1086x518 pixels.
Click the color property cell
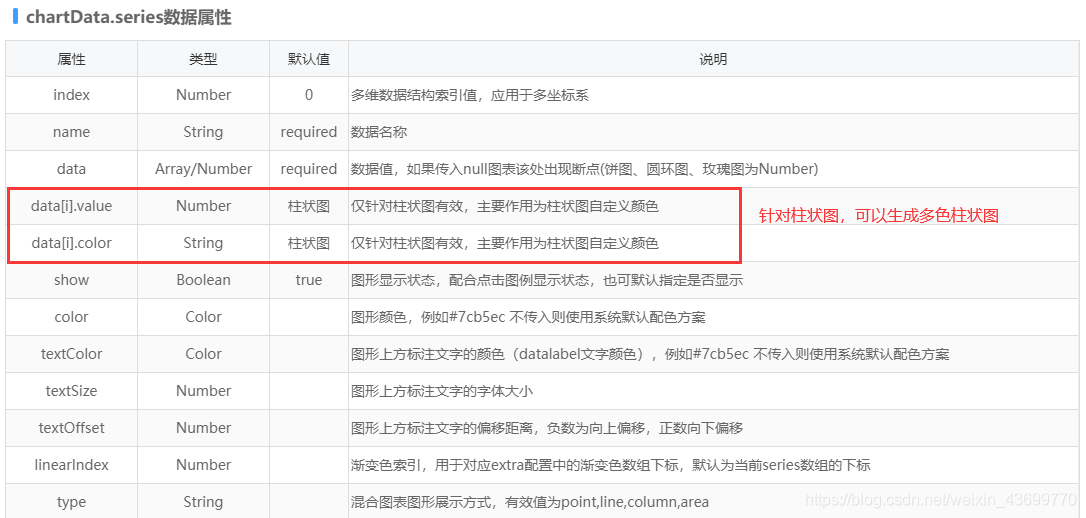(x=71, y=317)
